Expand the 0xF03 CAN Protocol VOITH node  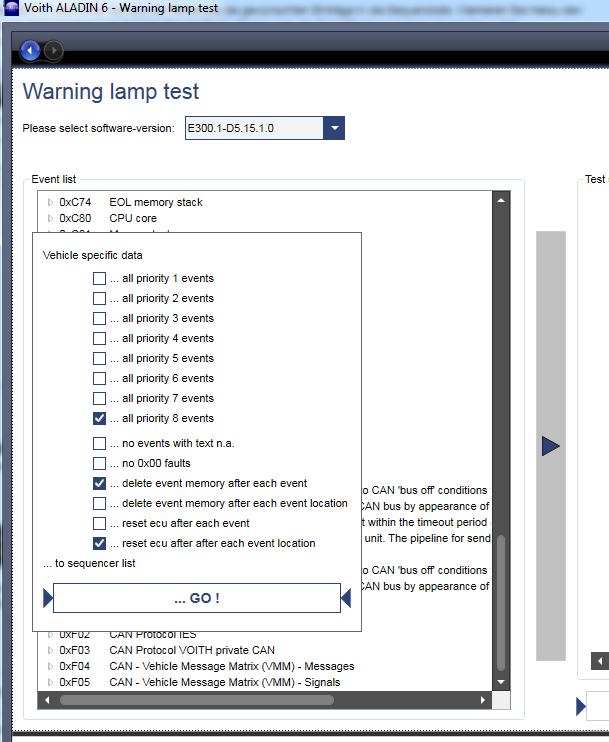50,650
